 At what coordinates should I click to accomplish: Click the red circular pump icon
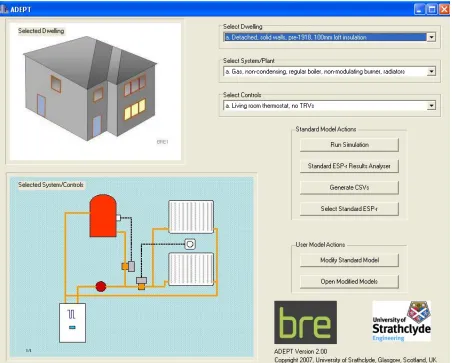point(101,286)
